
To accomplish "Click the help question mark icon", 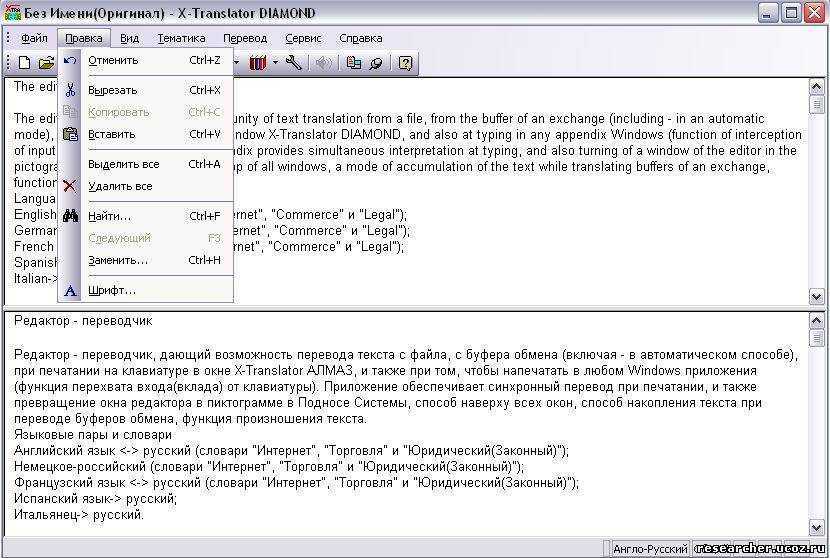I will coord(405,62).
